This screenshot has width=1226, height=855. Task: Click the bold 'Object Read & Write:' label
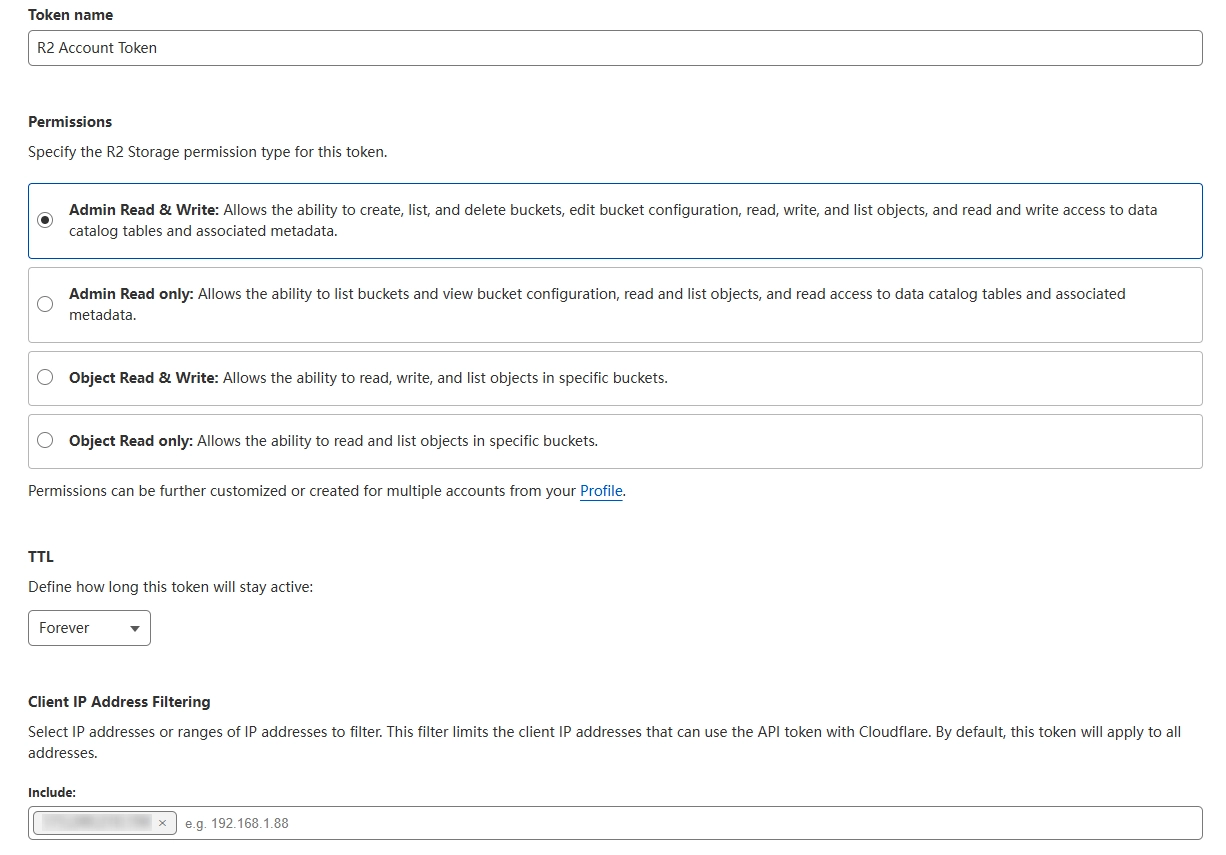click(x=143, y=378)
